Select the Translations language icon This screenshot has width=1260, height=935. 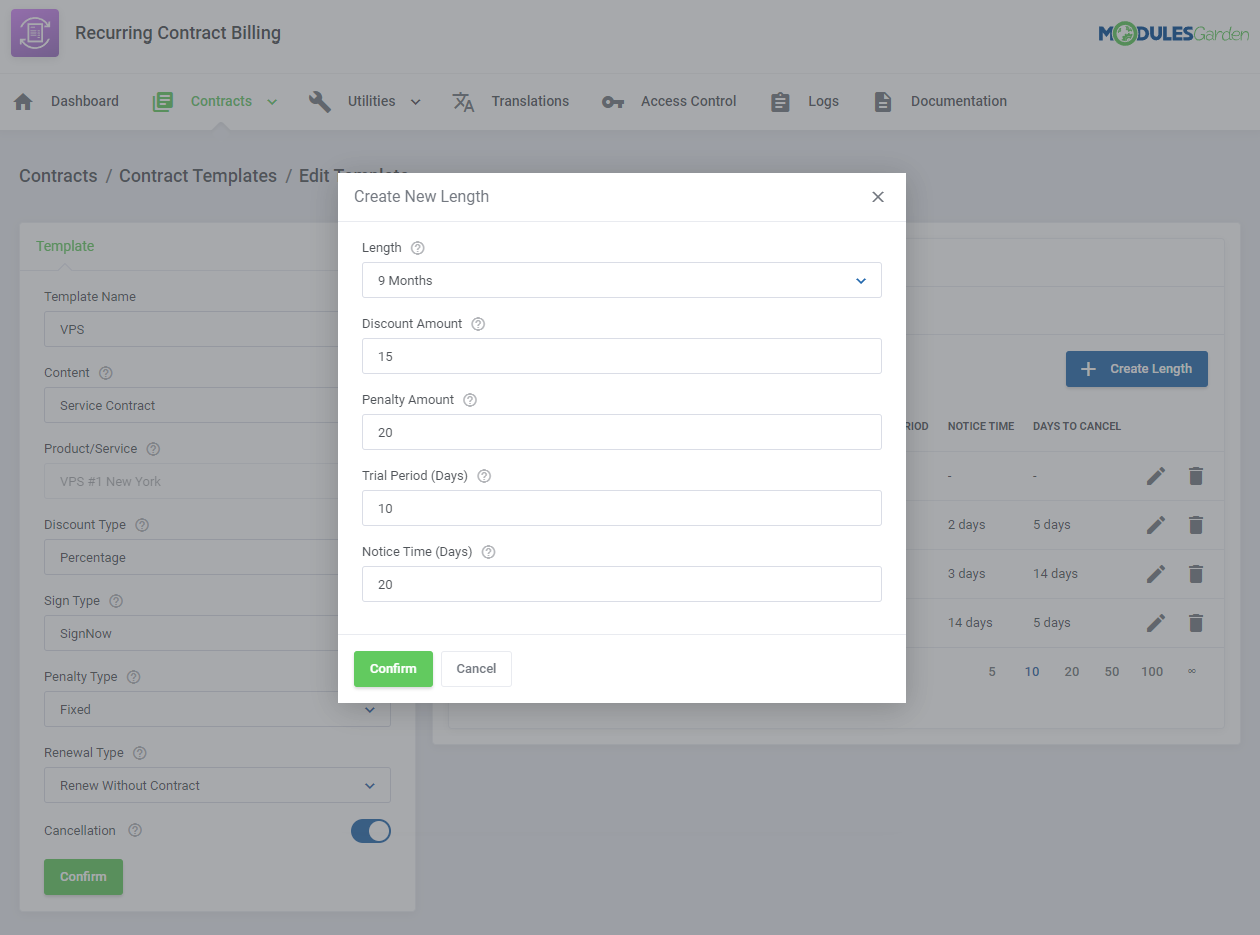(463, 100)
